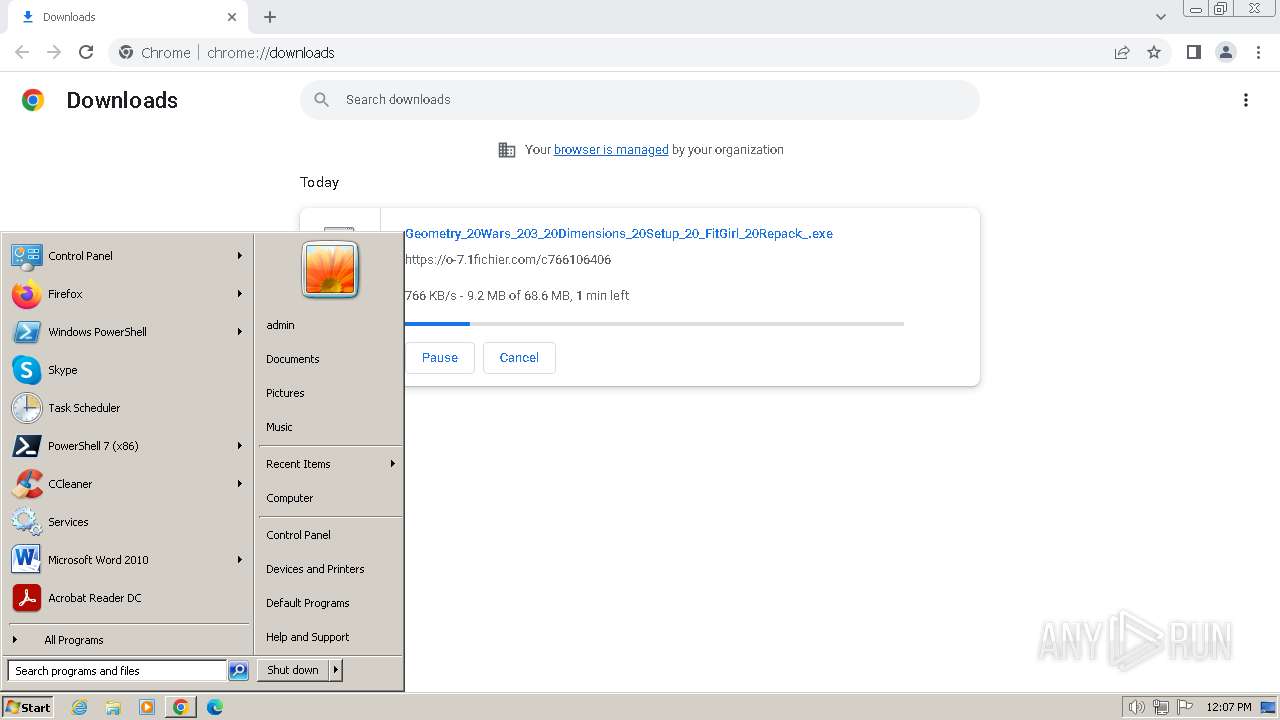Pause the Geometry Wars download
The height and width of the screenshot is (720, 1280).
pyautogui.click(x=440, y=358)
